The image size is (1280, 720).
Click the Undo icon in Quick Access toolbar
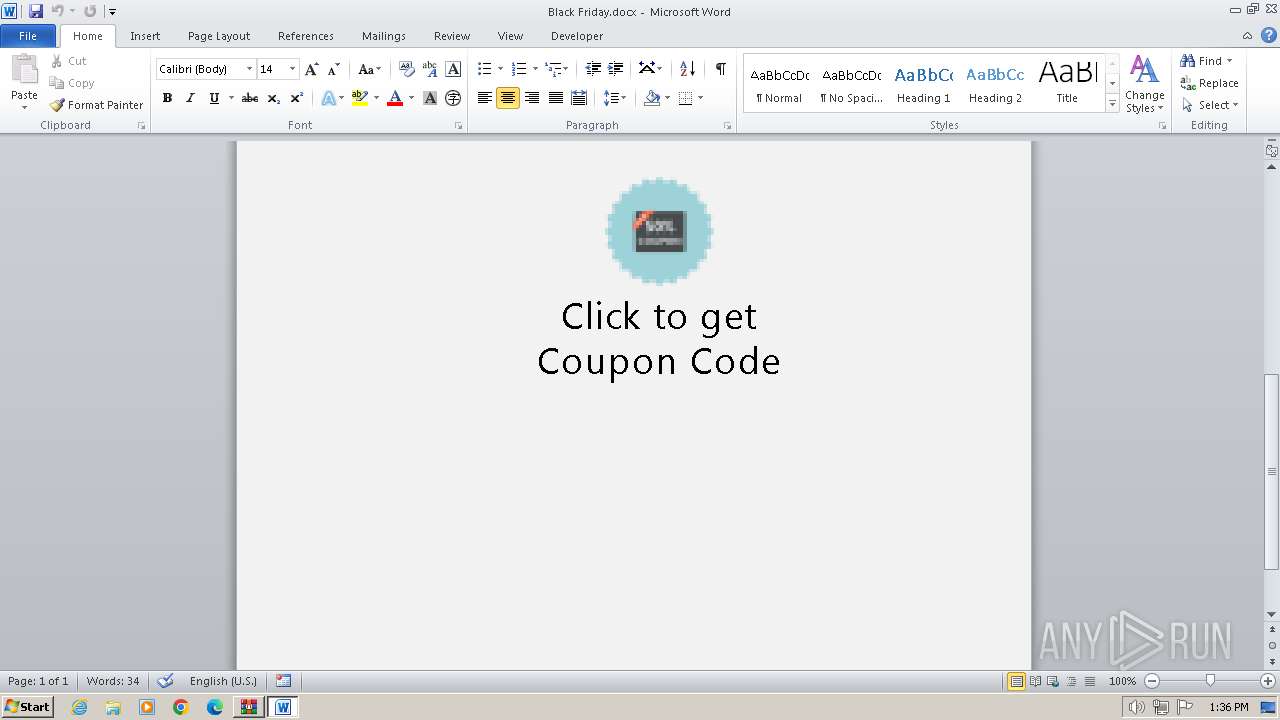[x=58, y=11]
